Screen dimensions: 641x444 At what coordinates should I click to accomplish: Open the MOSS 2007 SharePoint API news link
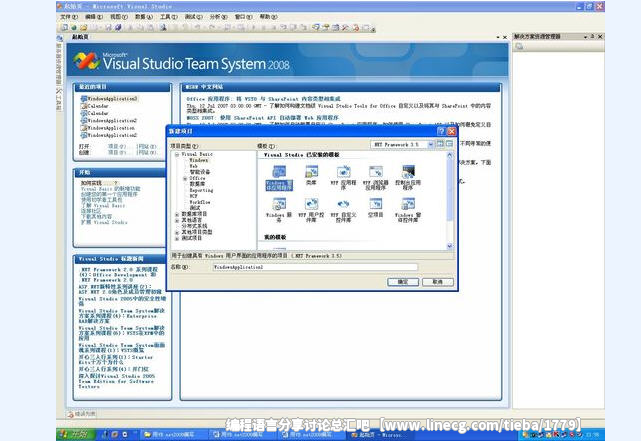[x=262, y=118]
